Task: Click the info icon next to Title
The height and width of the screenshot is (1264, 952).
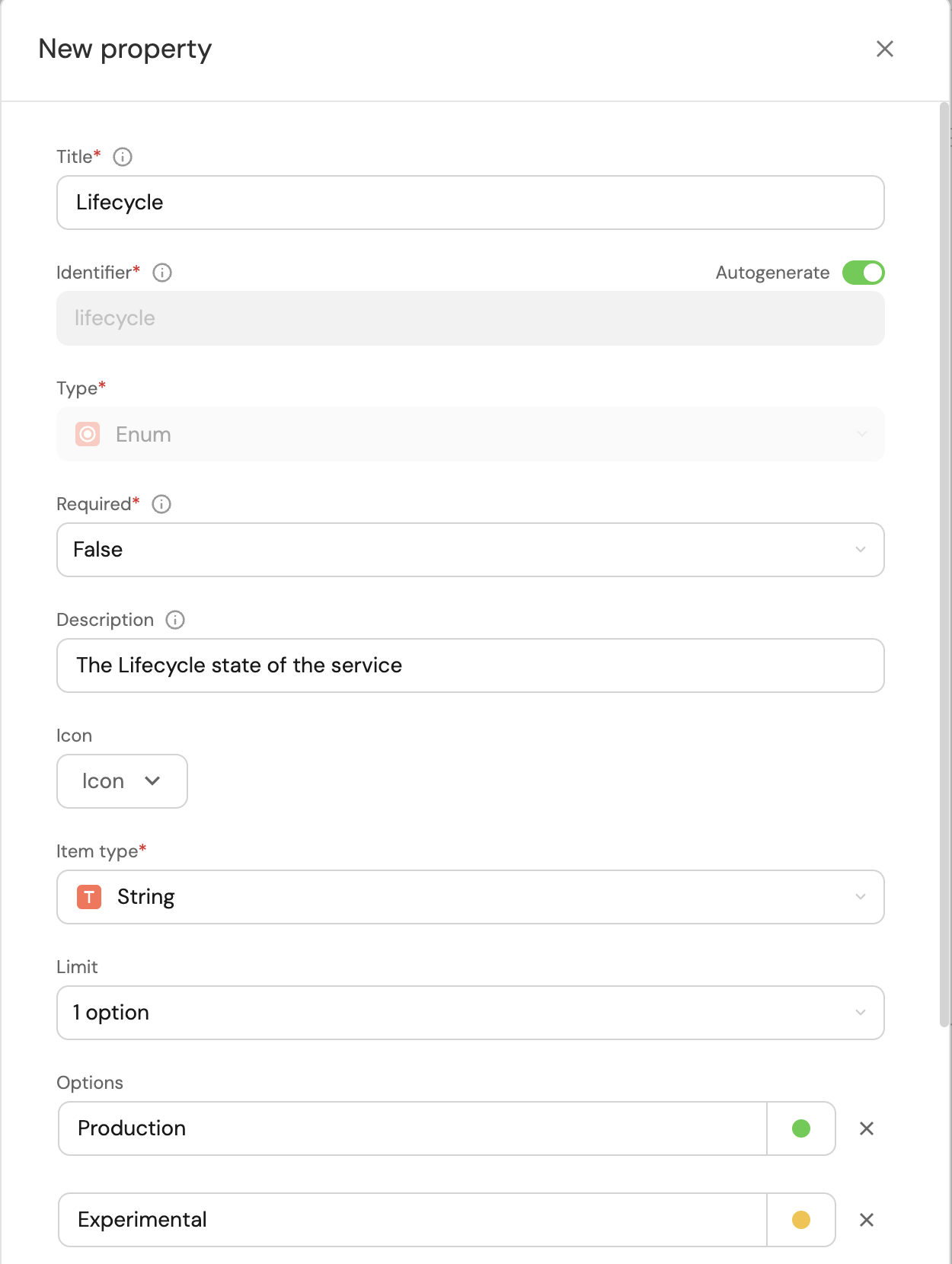Action: click(123, 157)
